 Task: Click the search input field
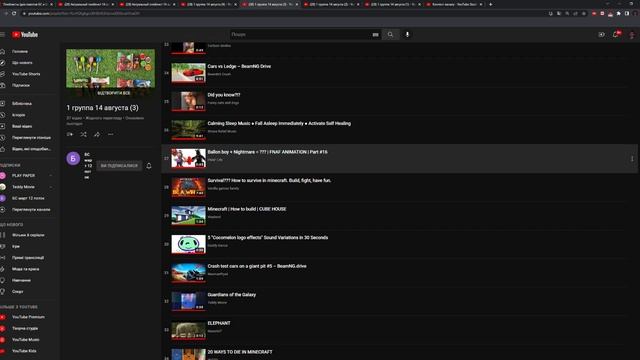pos(300,35)
